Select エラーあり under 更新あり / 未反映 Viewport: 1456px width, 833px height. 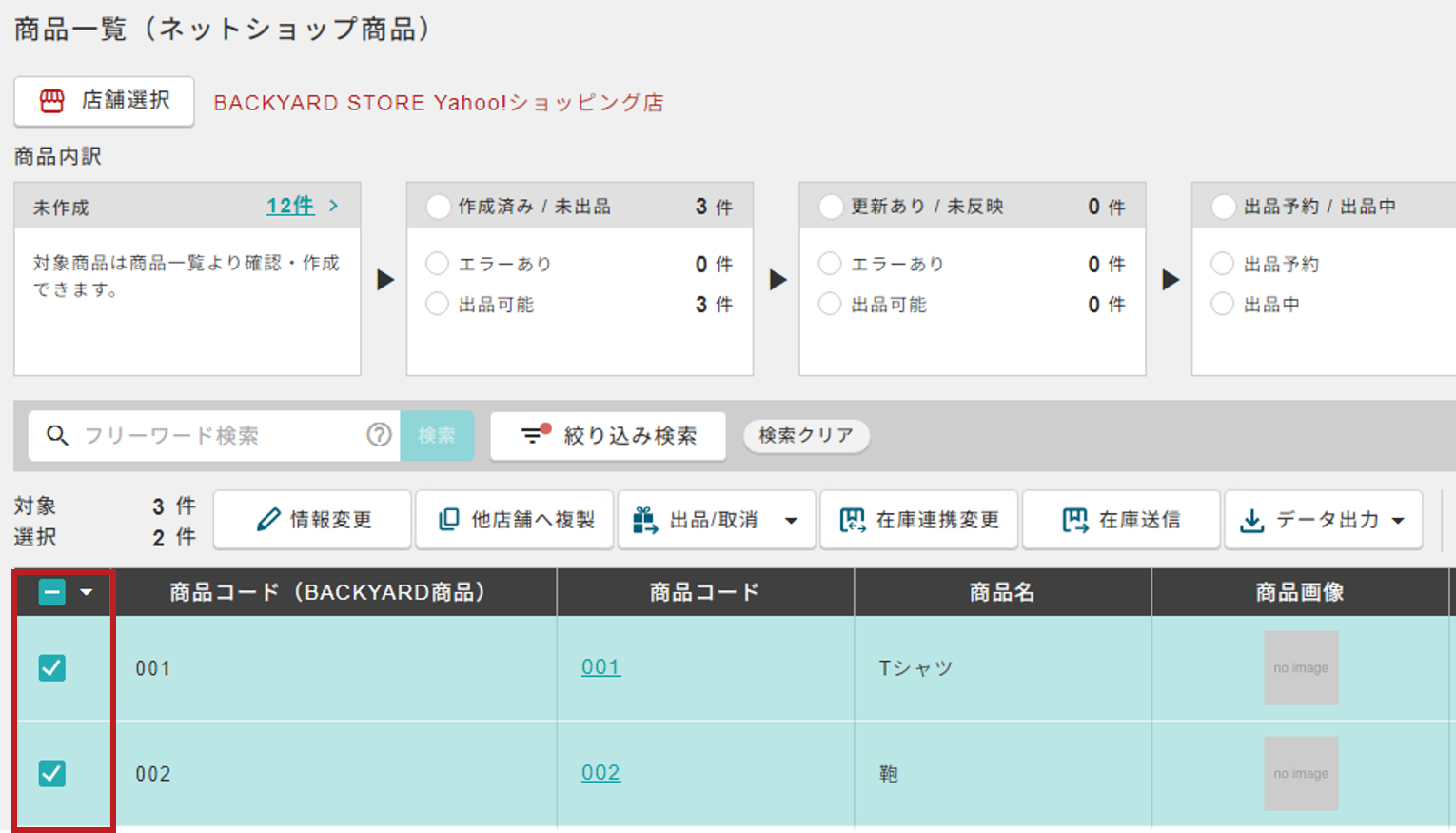(830, 264)
